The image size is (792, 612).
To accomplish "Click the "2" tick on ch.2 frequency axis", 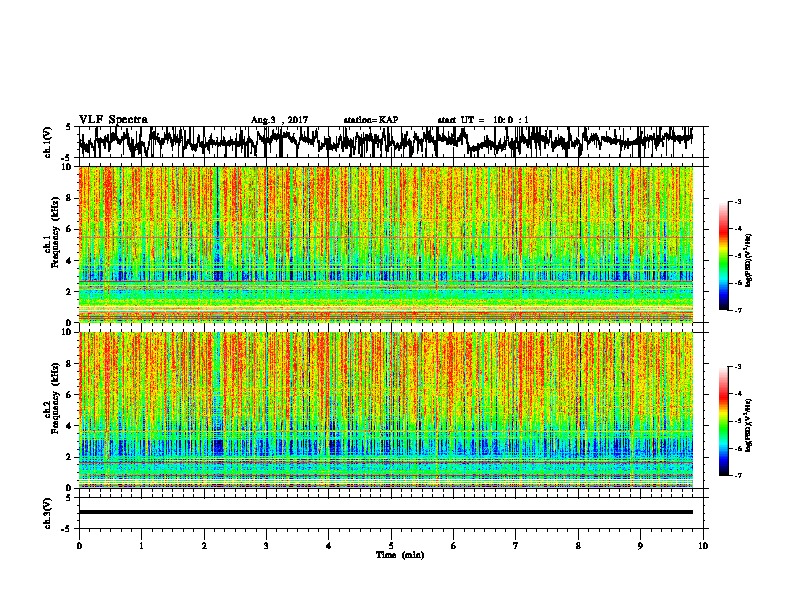I will [x=70, y=457].
